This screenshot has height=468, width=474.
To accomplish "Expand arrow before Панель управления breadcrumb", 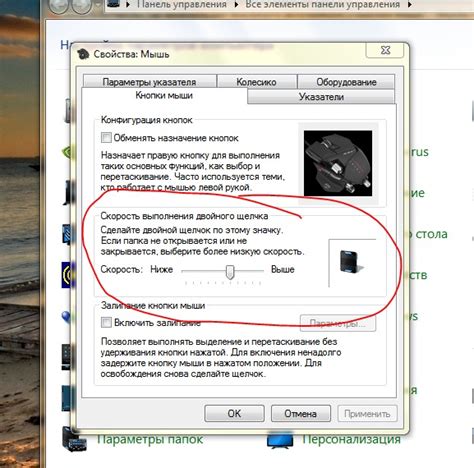I will click(x=128, y=5).
